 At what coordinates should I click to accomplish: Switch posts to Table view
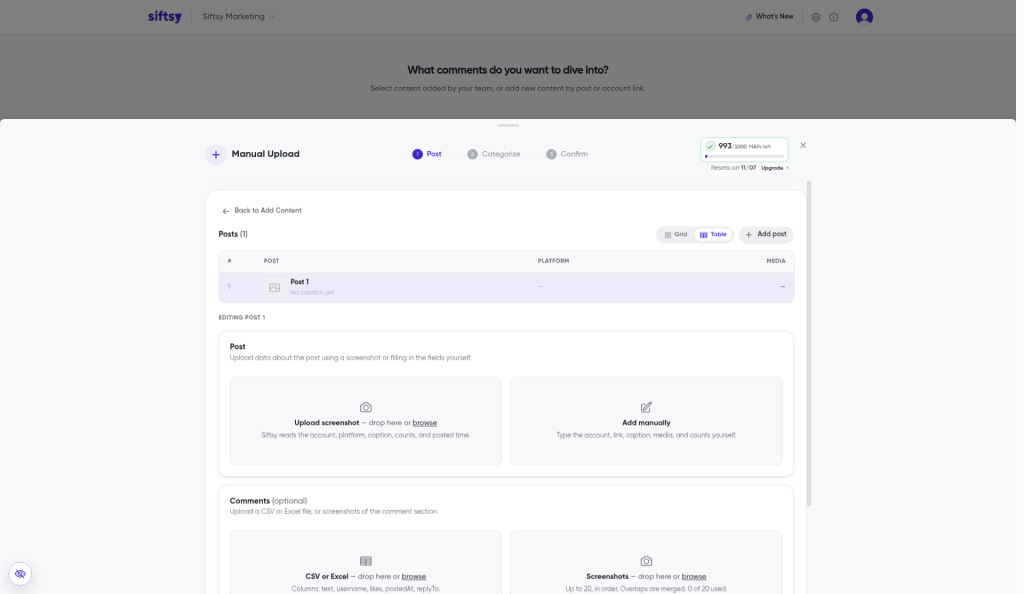click(x=713, y=234)
